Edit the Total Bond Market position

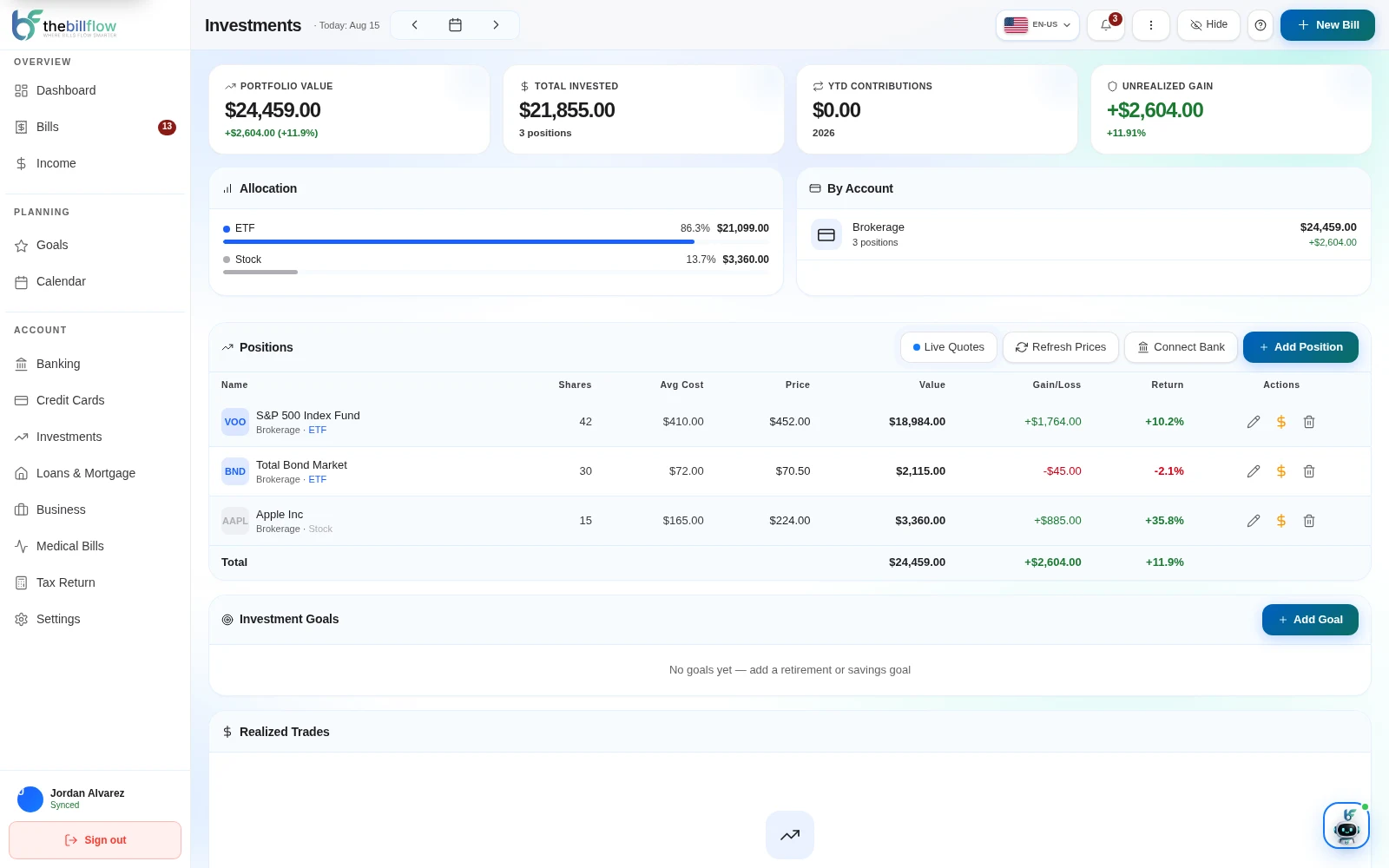tap(1254, 471)
